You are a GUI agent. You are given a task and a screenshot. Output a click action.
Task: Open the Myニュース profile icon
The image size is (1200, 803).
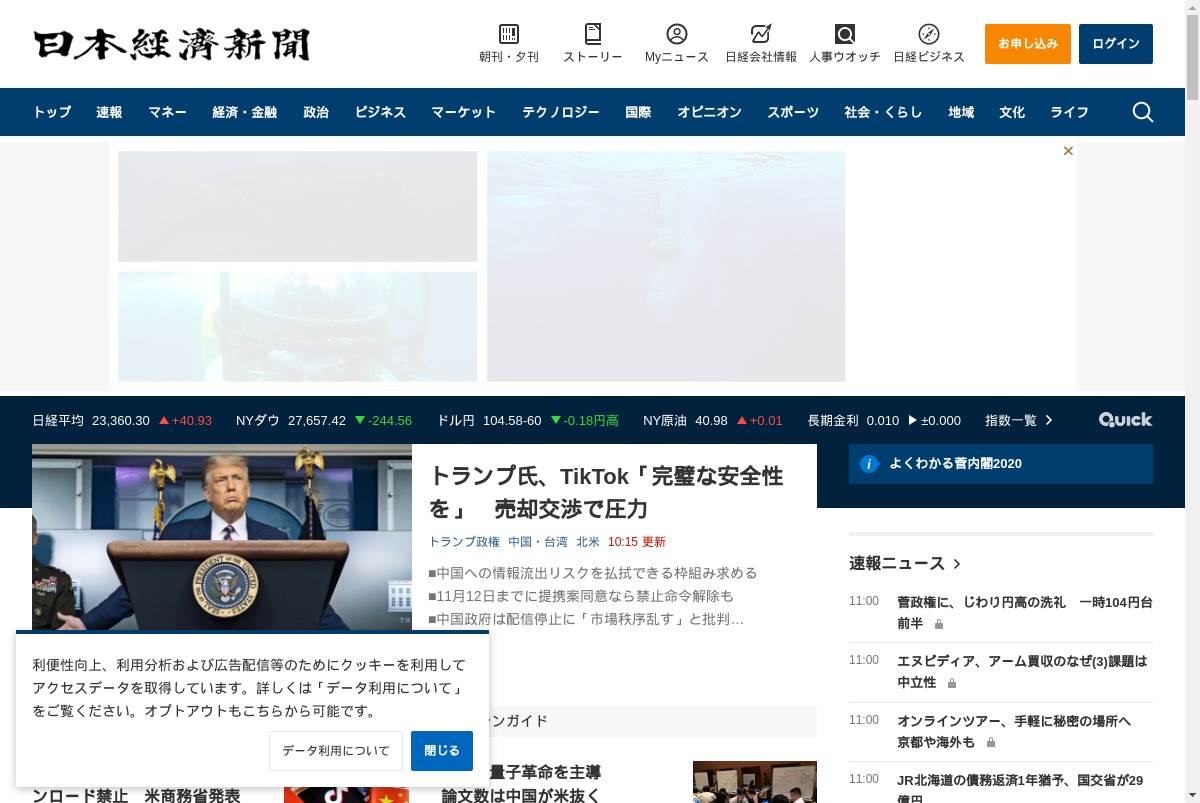coord(677,34)
